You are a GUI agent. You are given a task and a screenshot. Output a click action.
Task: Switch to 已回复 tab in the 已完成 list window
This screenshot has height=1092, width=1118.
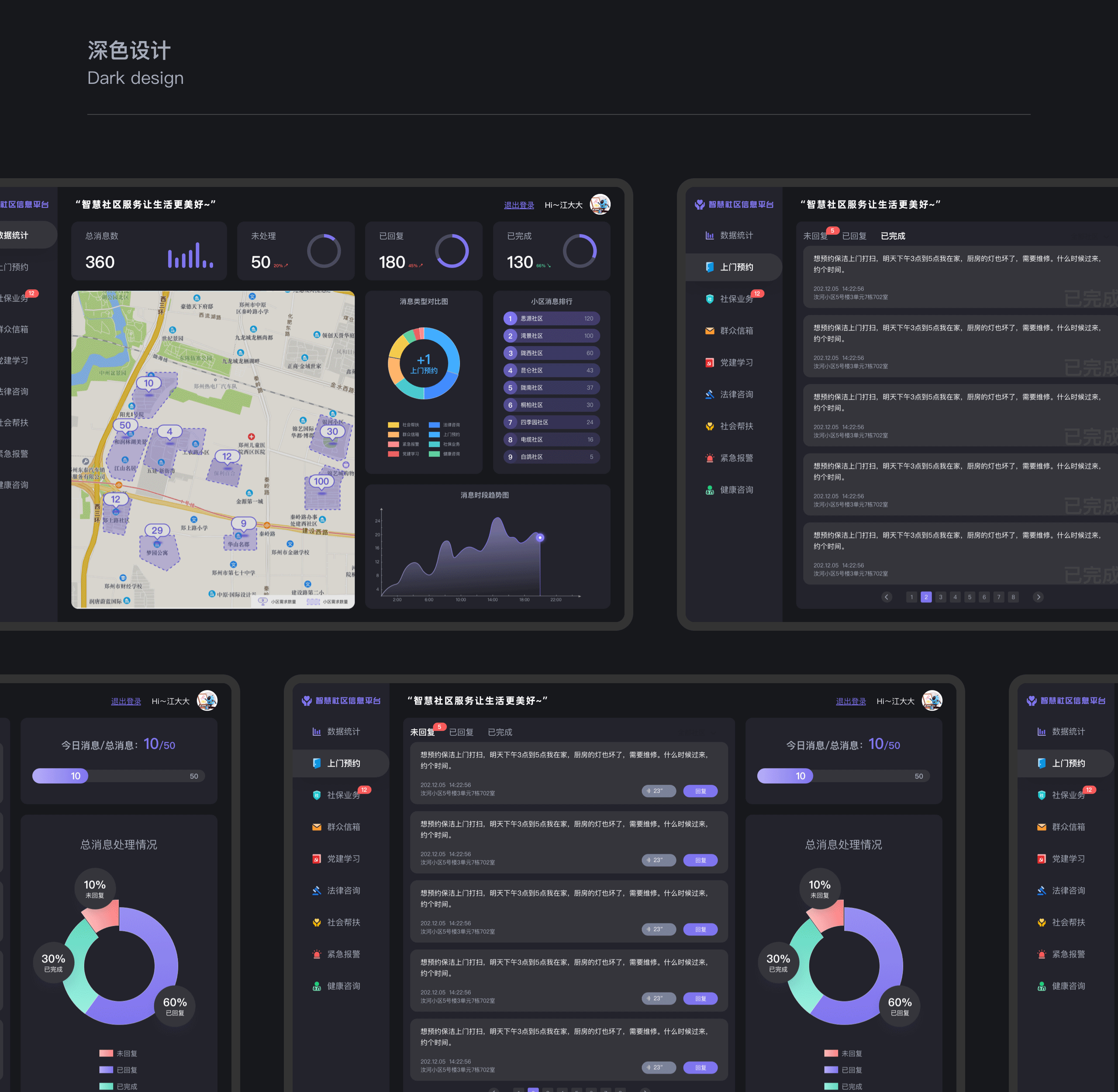854,236
